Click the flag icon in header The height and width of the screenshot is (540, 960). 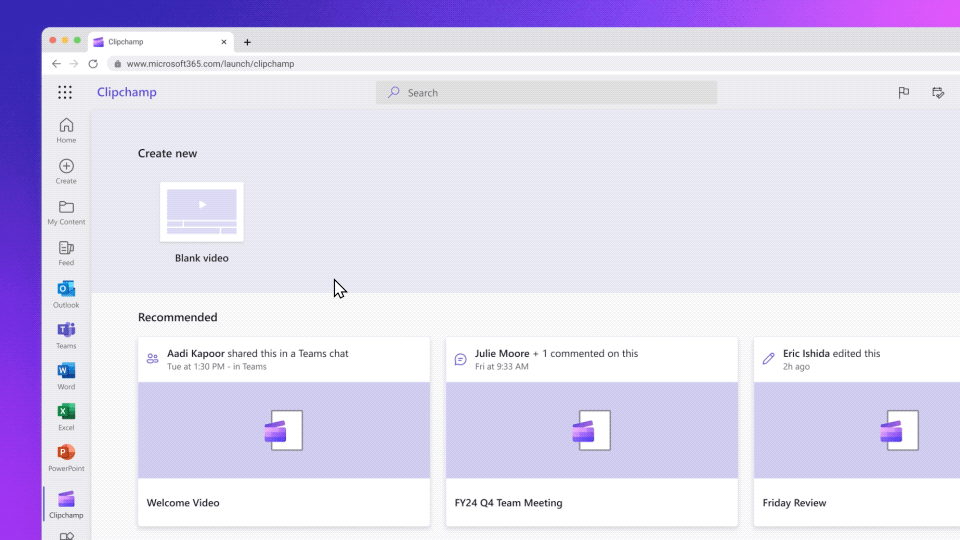point(903,93)
